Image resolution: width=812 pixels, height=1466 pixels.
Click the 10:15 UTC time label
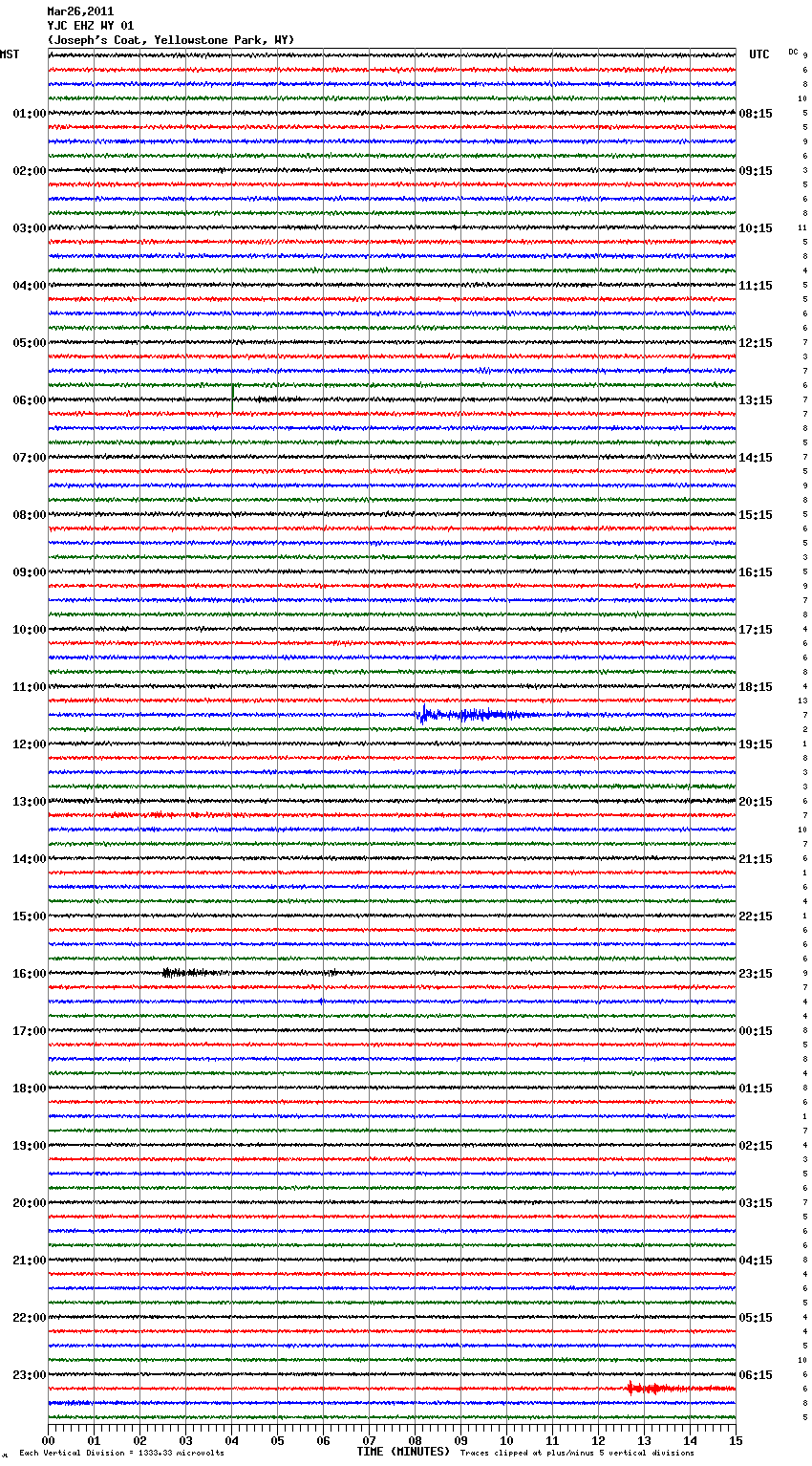[x=756, y=228]
